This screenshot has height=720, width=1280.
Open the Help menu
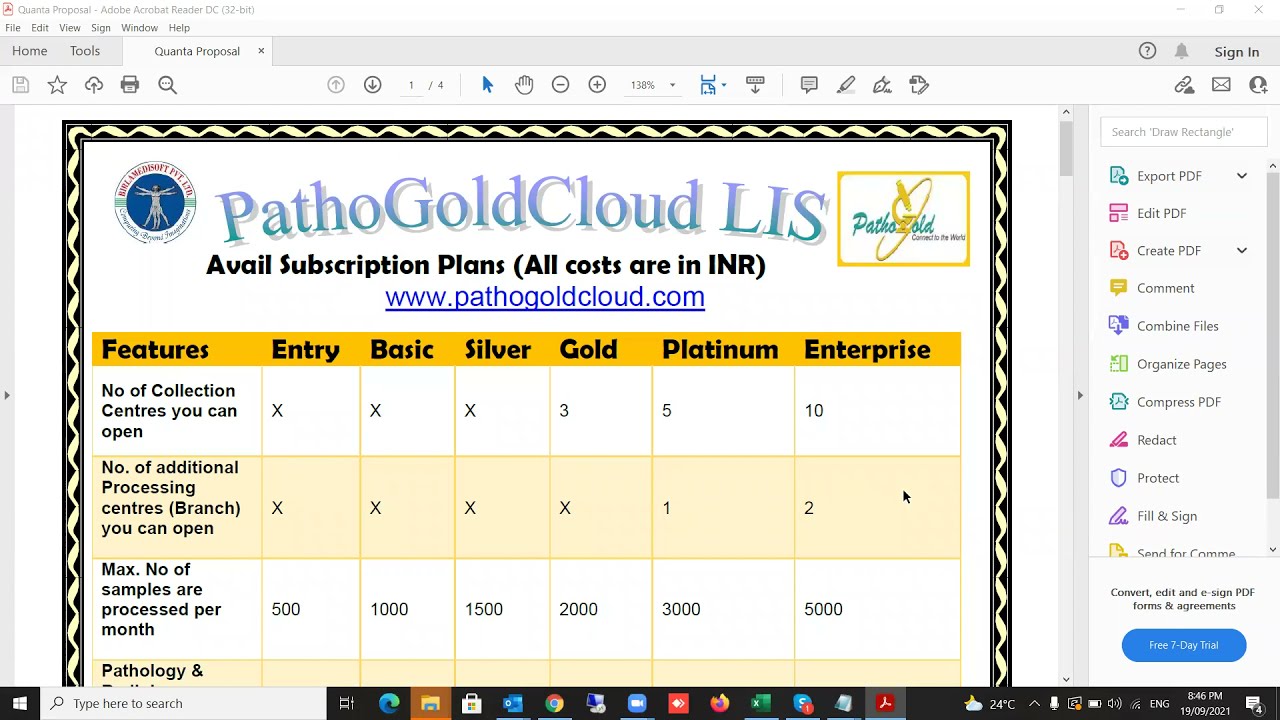tap(179, 28)
